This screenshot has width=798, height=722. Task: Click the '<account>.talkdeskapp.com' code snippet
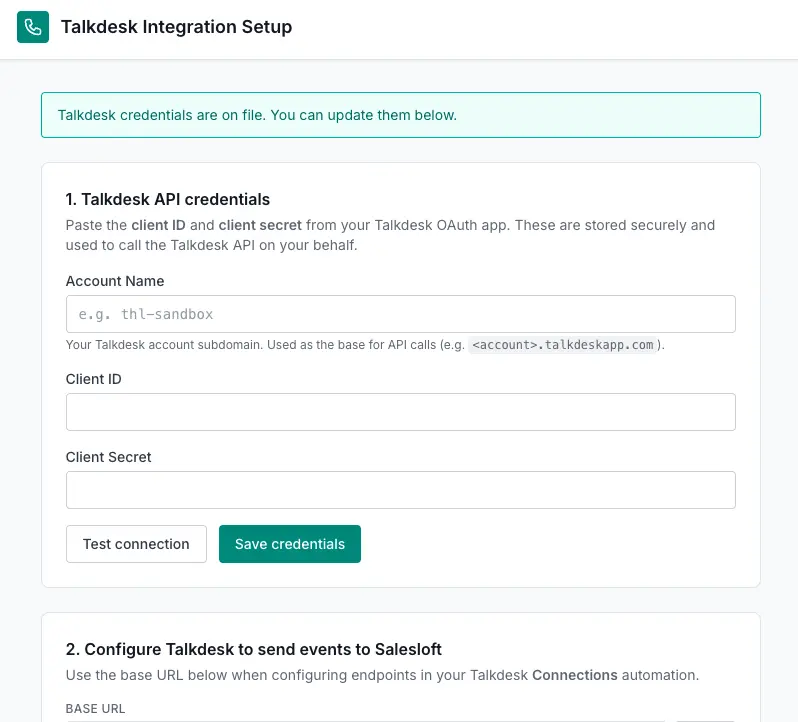click(562, 345)
